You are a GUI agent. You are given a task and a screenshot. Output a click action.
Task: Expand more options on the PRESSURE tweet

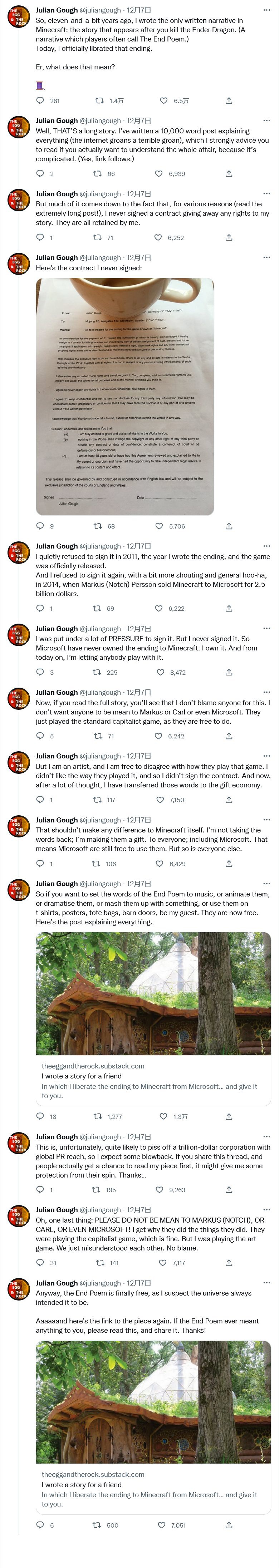click(x=266, y=628)
